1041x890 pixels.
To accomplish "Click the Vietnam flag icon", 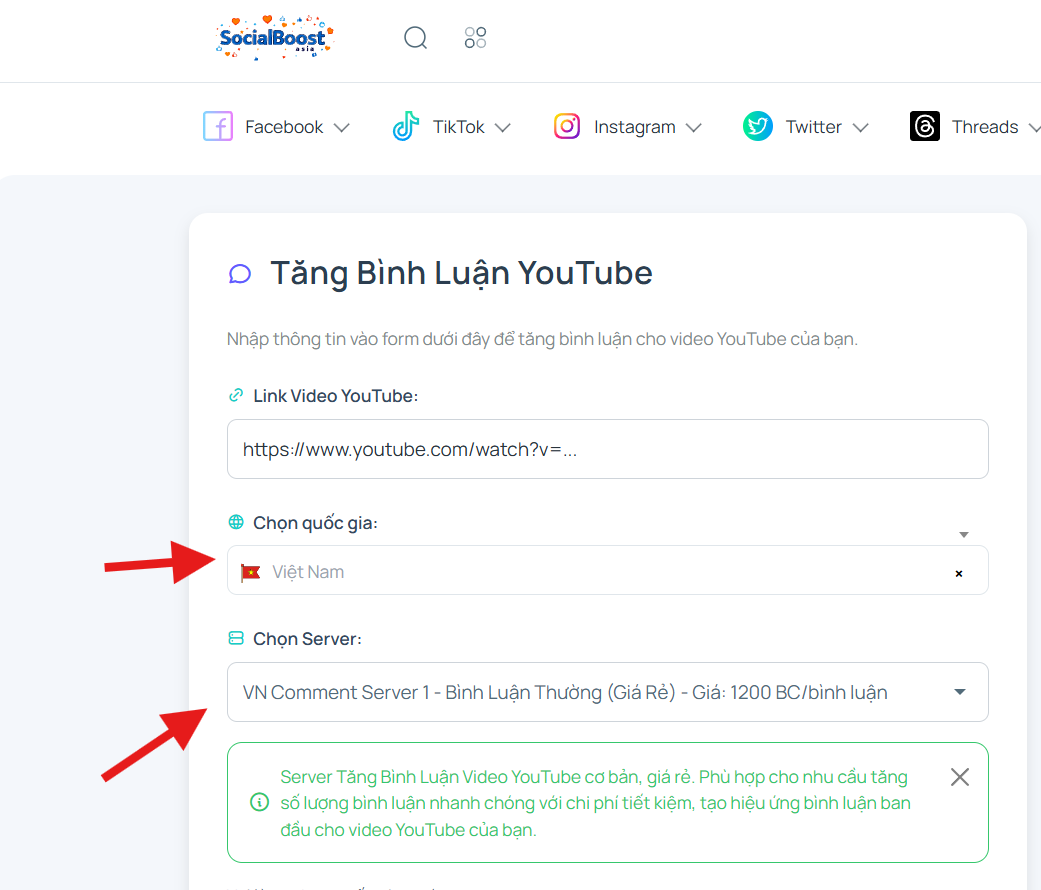I will pyautogui.click(x=250, y=572).
